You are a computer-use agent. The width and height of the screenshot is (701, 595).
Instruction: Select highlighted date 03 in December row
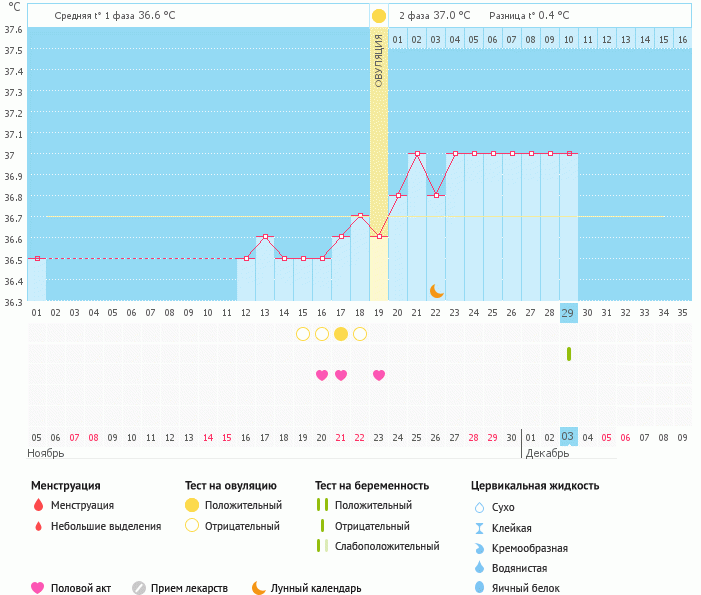(568, 437)
